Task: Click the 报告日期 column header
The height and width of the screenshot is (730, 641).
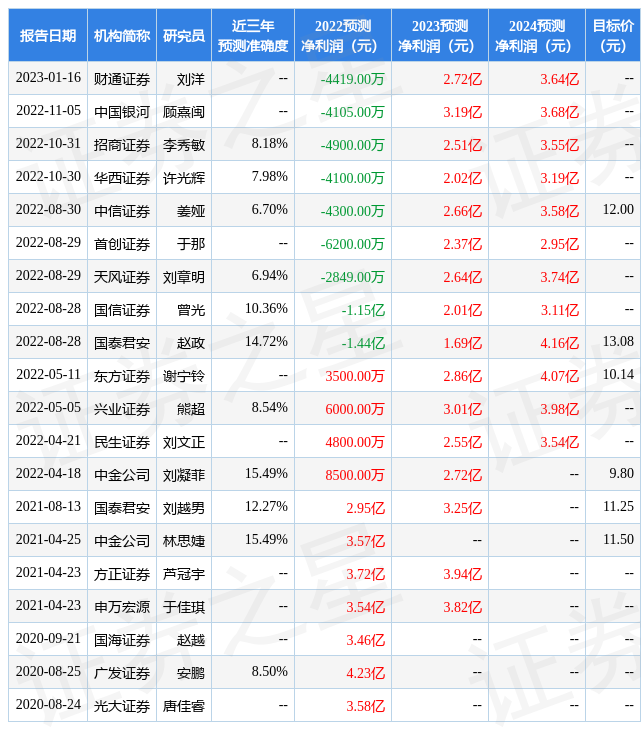Action: point(47,35)
